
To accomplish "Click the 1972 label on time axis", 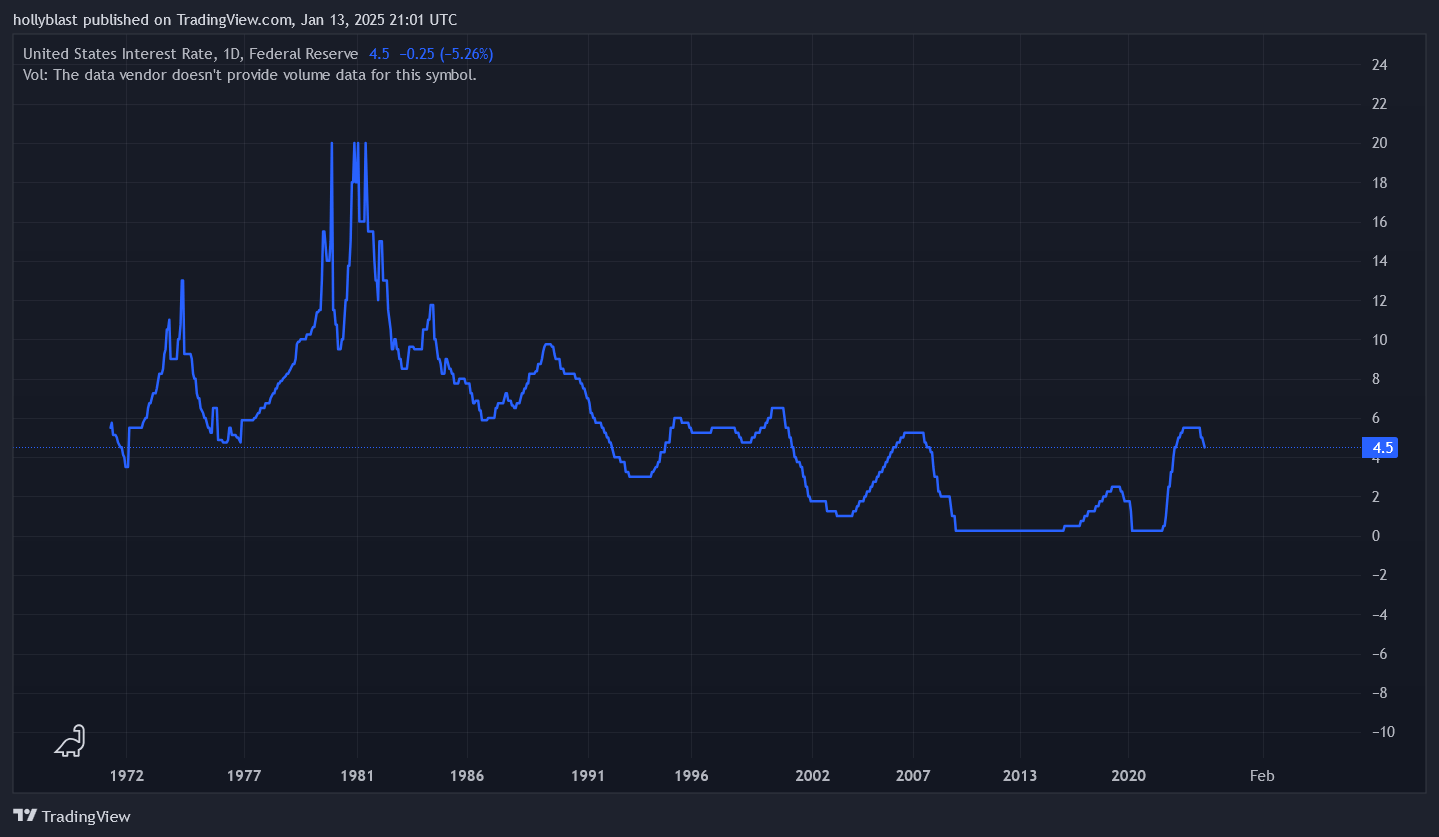I will point(127,775).
